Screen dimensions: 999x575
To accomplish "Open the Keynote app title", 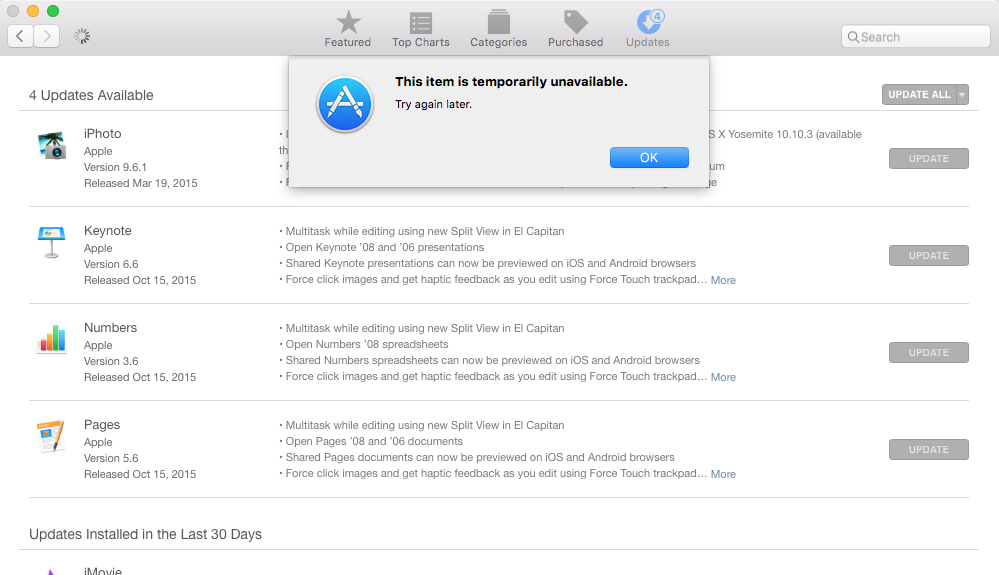I will (108, 231).
